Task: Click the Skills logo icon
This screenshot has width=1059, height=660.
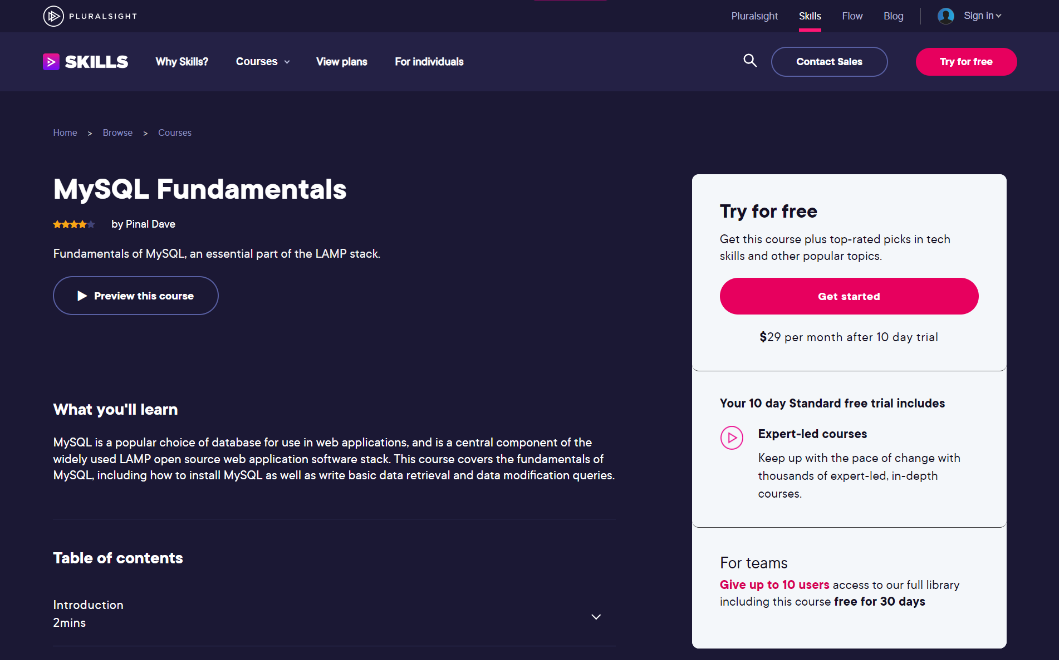Action: tap(51, 61)
